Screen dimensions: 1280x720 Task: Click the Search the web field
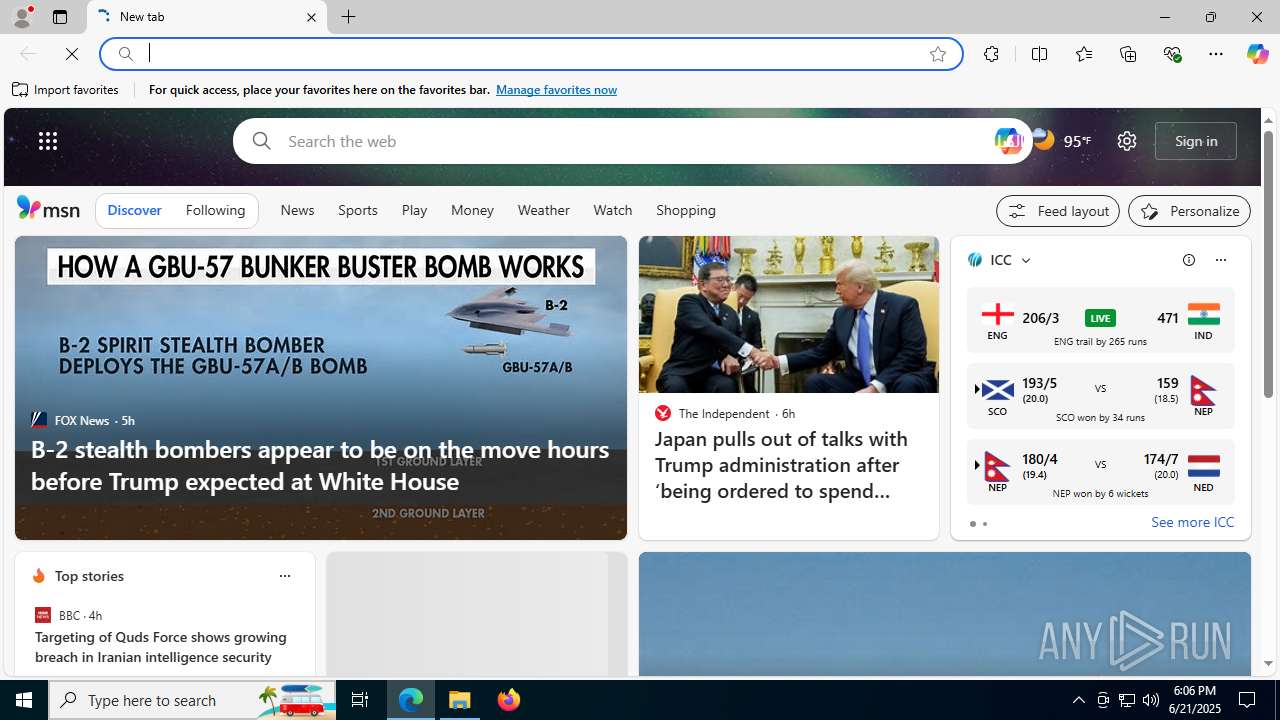pyautogui.click(x=635, y=141)
